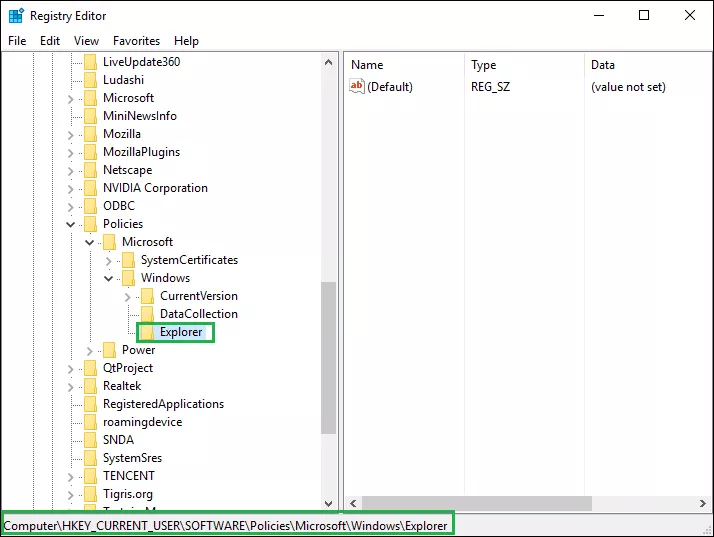Image resolution: width=714 pixels, height=537 pixels.
Task: Expand the Microsoft key under SOFTWARE
Action: coord(71,98)
